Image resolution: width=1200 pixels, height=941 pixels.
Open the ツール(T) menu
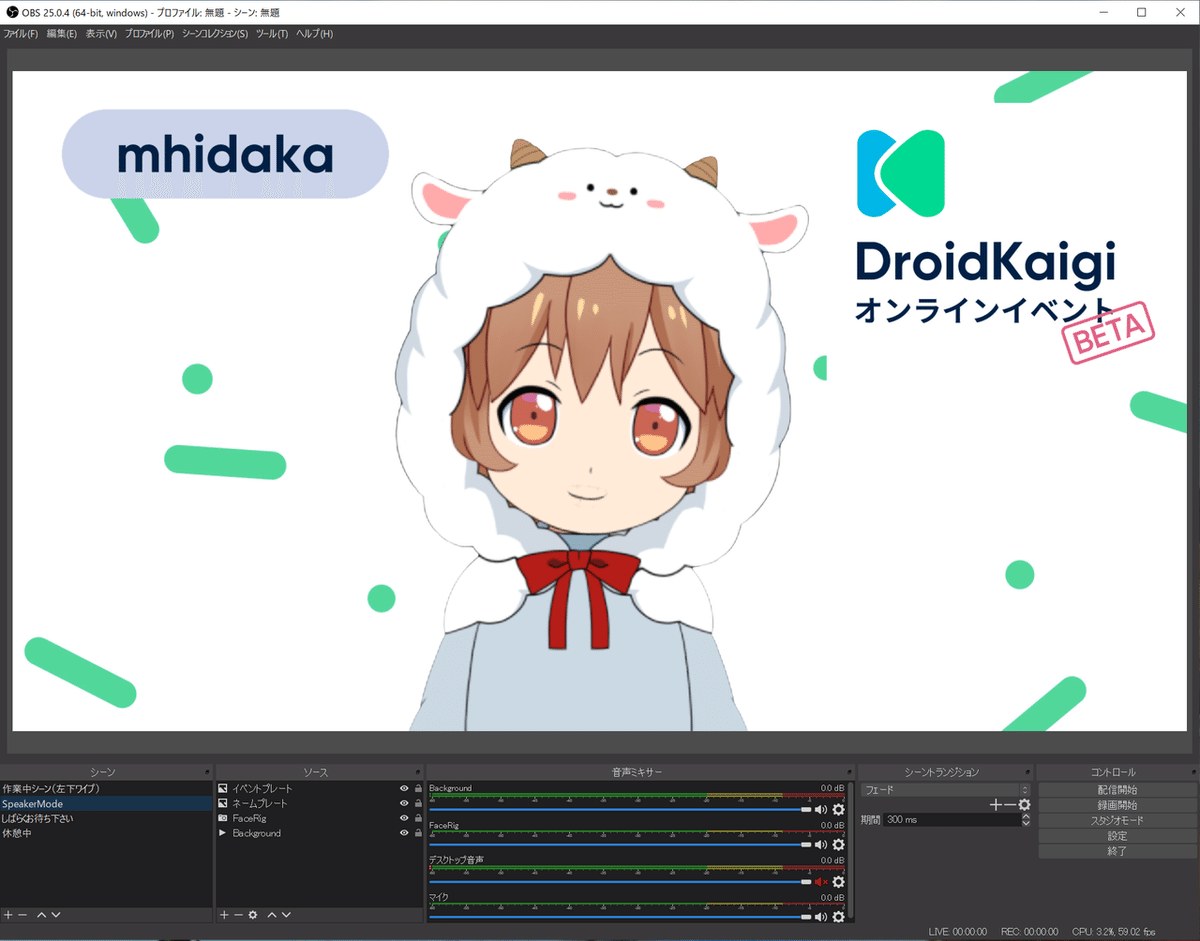pyautogui.click(x=272, y=34)
